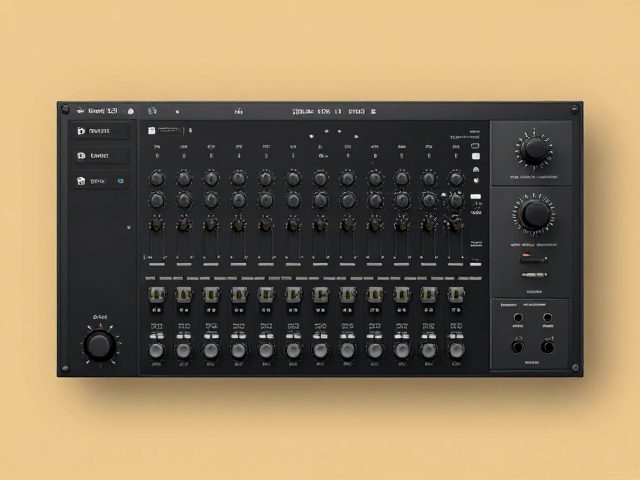Select the second sidebar menu entry
This screenshot has height=480, width=640.
(101, 156)
